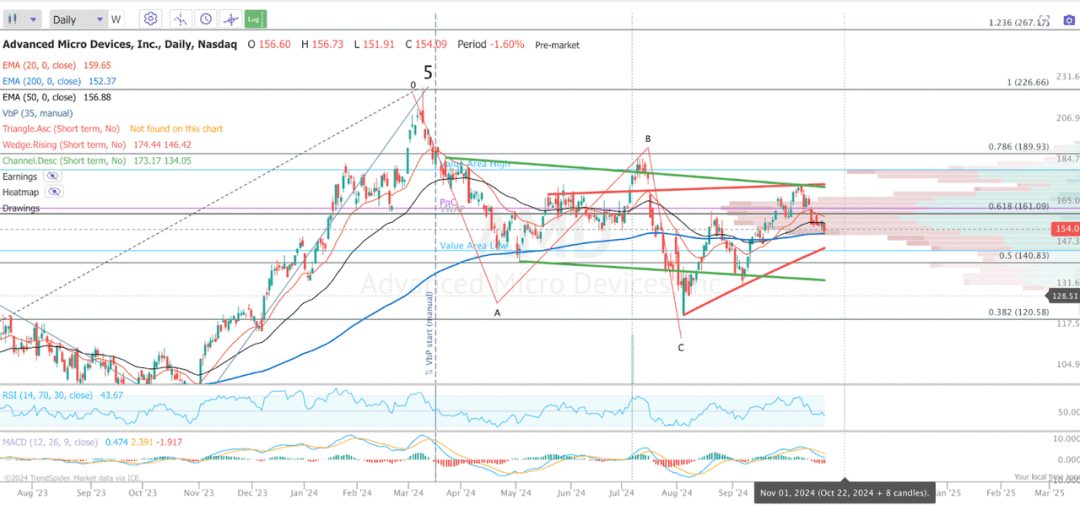Select VbP (35, manual) indicator label

(x=37, y=113)
